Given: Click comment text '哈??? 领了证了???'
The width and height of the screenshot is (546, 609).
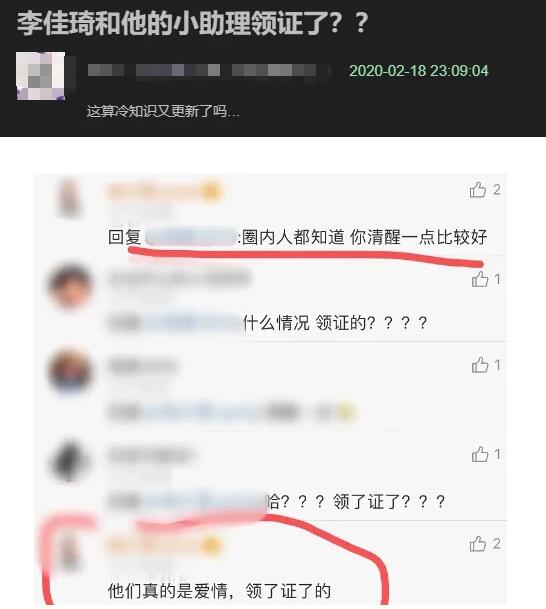Looking at the screenshot, I should click(x=356, y=502).
